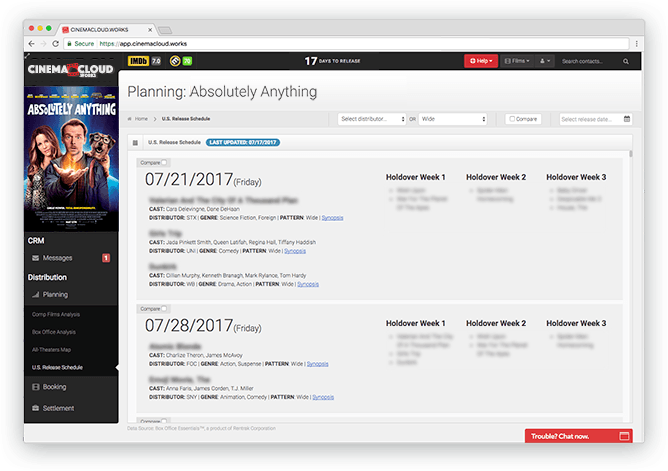Click the chat icon in Trouble? Chat now

point(624,436)
